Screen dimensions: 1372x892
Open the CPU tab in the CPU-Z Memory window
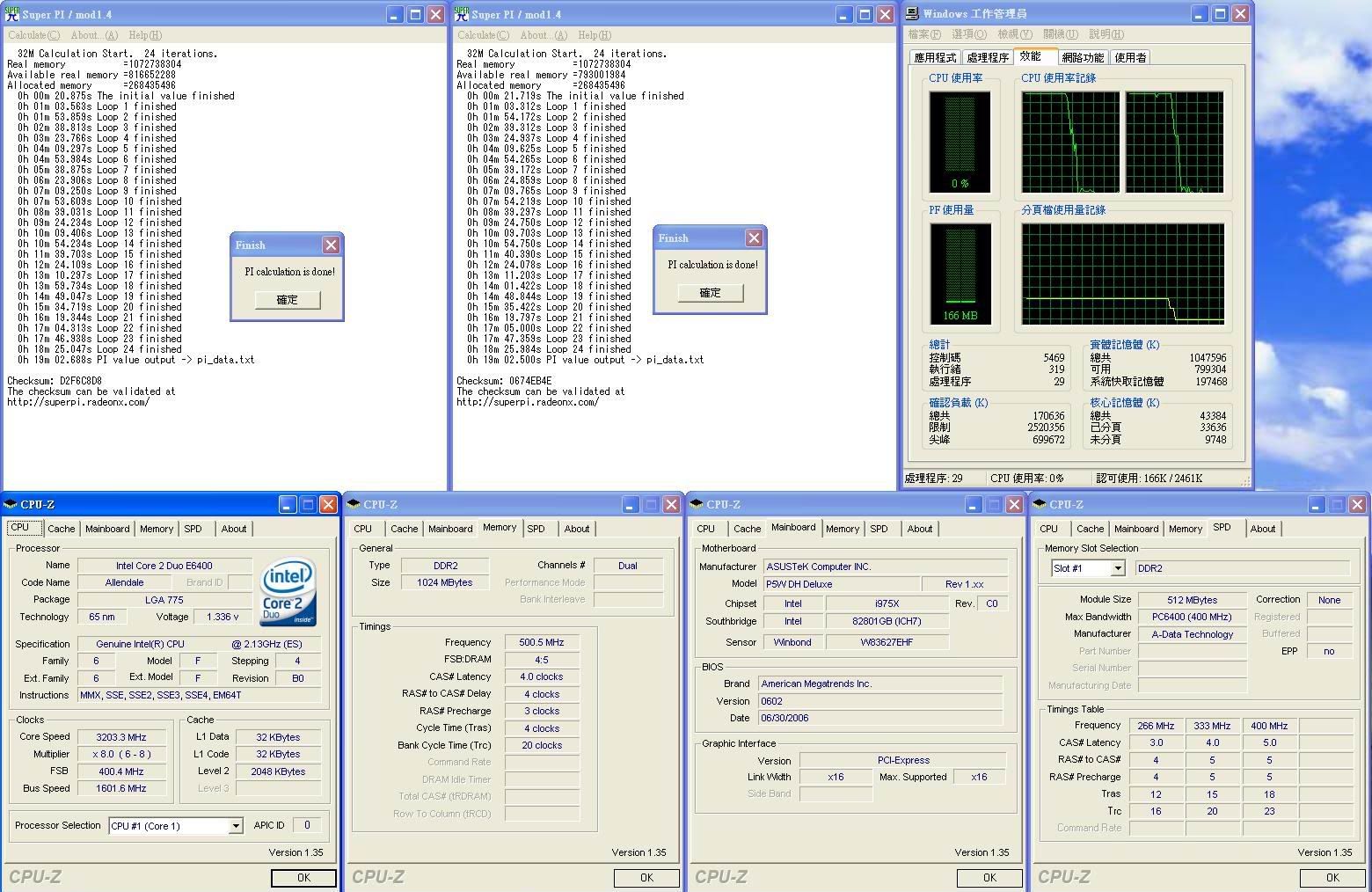[x=362, y=529]
